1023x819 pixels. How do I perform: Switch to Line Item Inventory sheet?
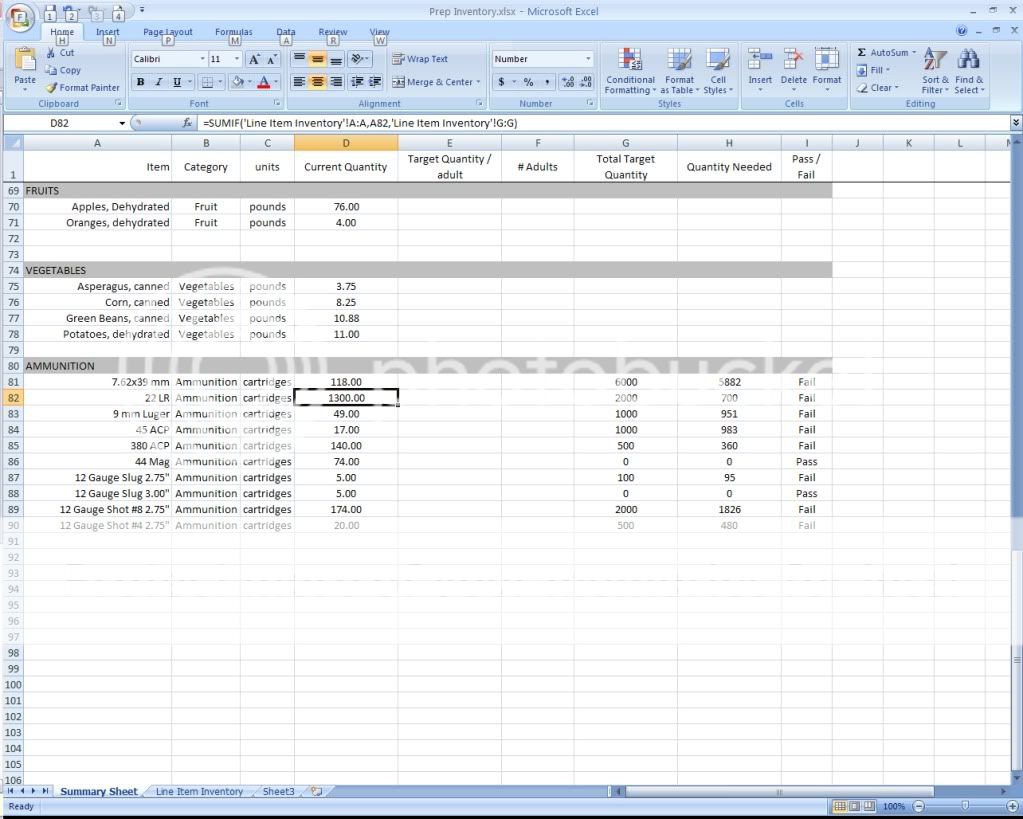(199, 792)
